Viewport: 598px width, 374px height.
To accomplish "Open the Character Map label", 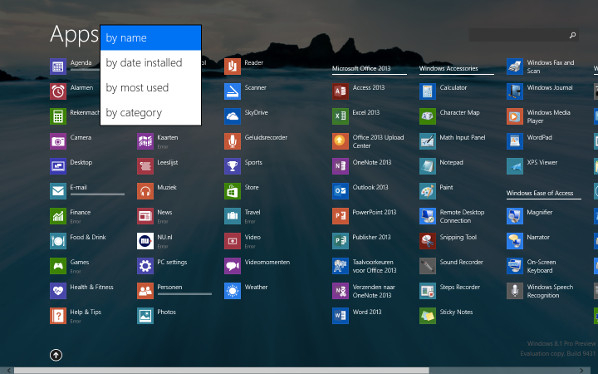I will point(459,112).
